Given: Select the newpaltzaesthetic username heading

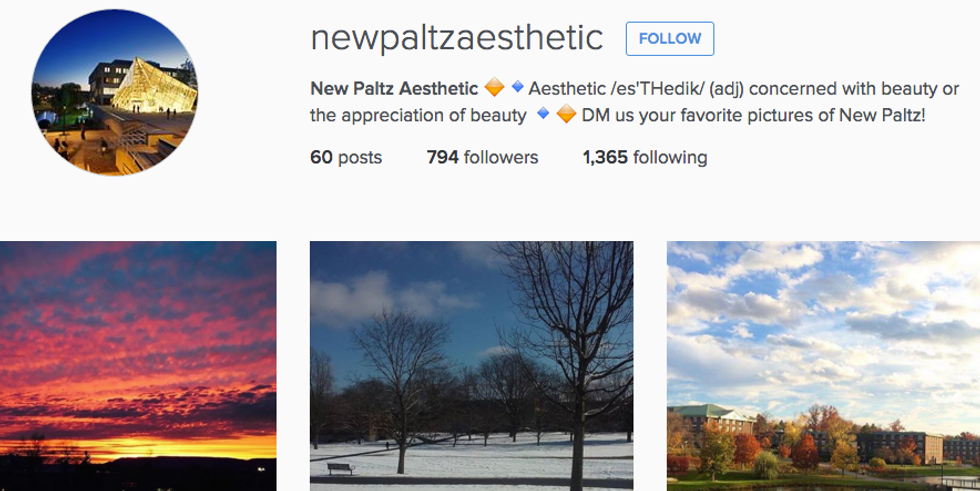Looking at the screenshot, I should click(x=457, y=38).
